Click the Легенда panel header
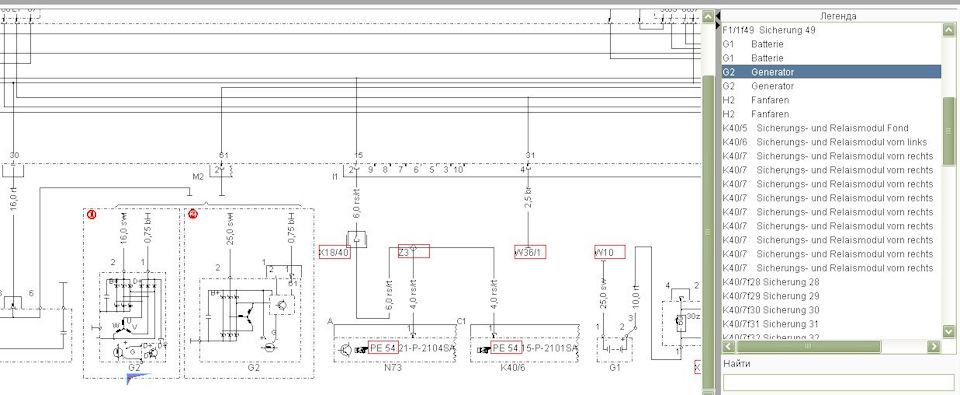This screenshot has height=395, width=960. point(838,17)
